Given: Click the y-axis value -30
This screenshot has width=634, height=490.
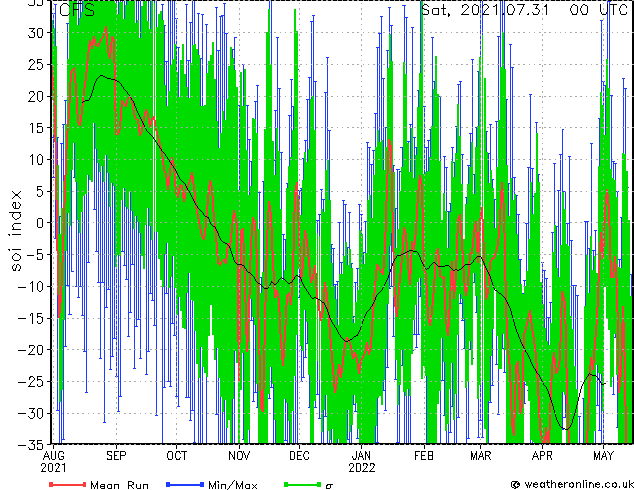Looking at the screenshot, I should [31, 414].
